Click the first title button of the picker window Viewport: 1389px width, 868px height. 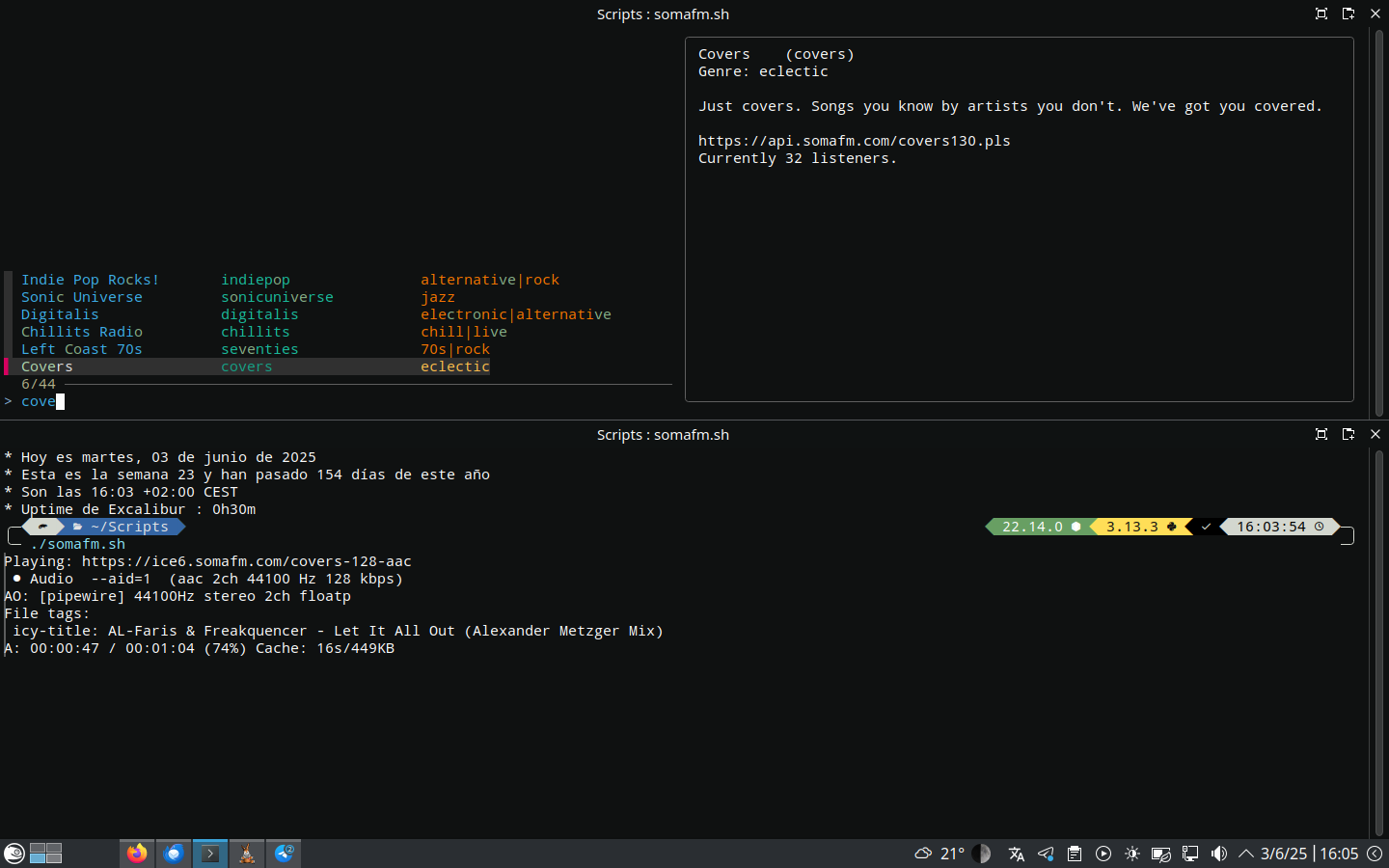(1321, 14)
